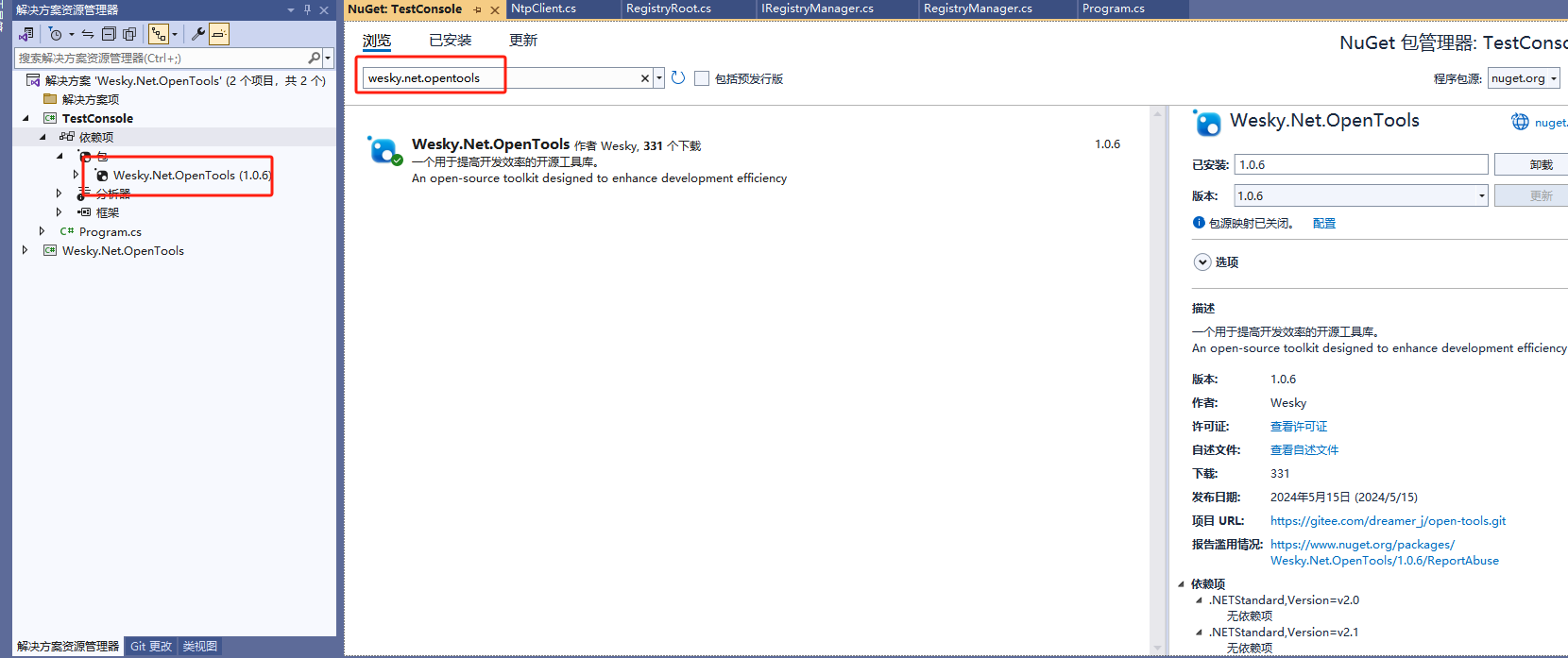This screenshot has height=658, width=1568.
Task: Collapse the .NETStandard v2.0 dependency group
Action: tap(1200, 599)
